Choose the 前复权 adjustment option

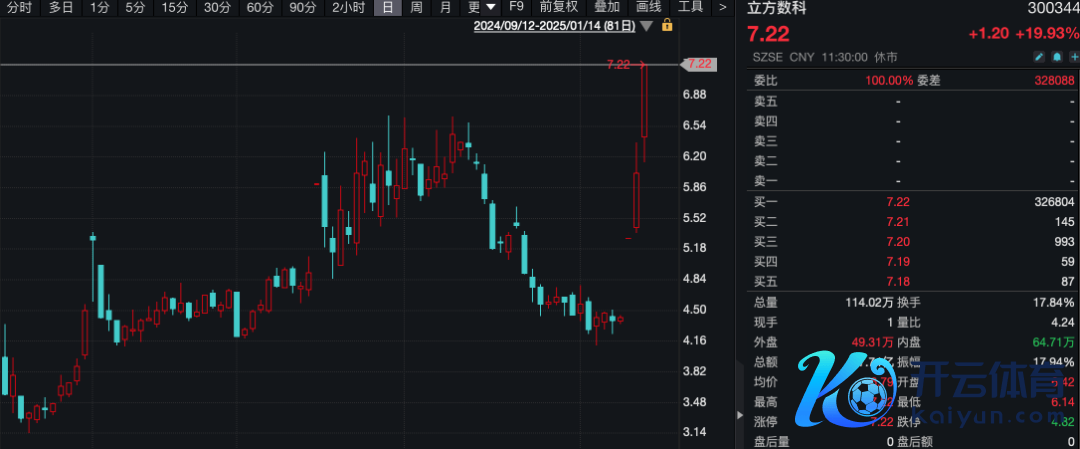point(559,8)
